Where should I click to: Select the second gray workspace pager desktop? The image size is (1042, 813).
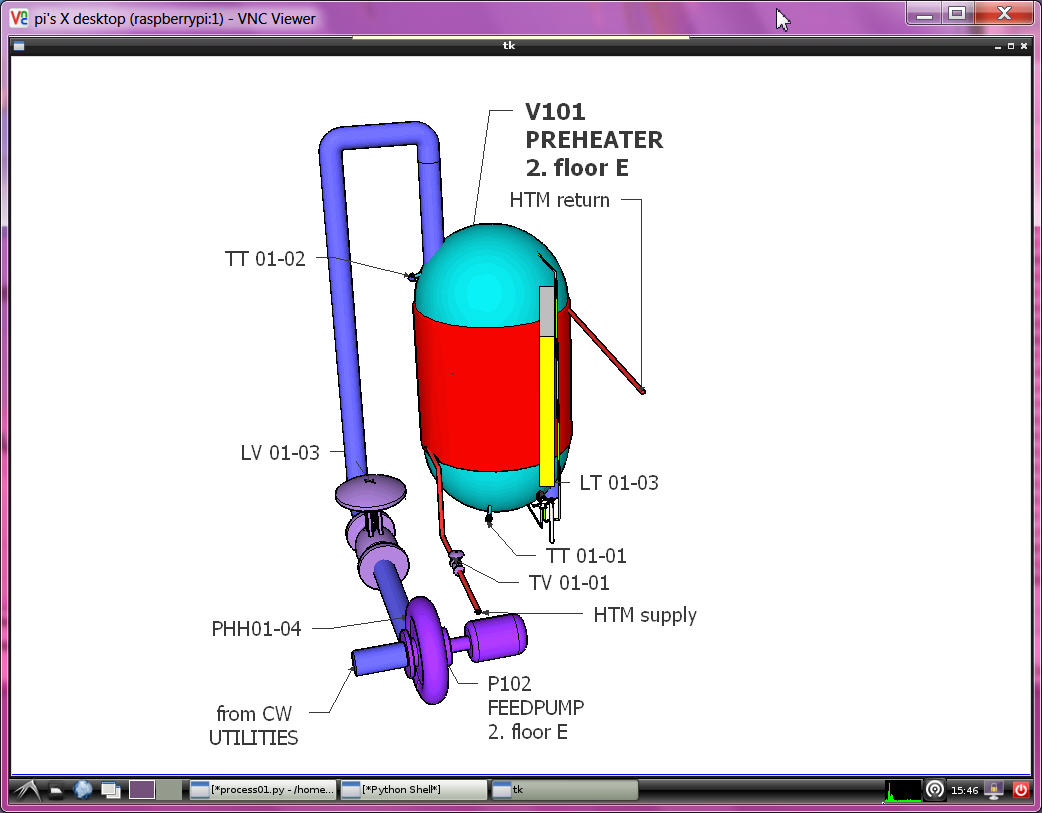[x=169, y=790]
